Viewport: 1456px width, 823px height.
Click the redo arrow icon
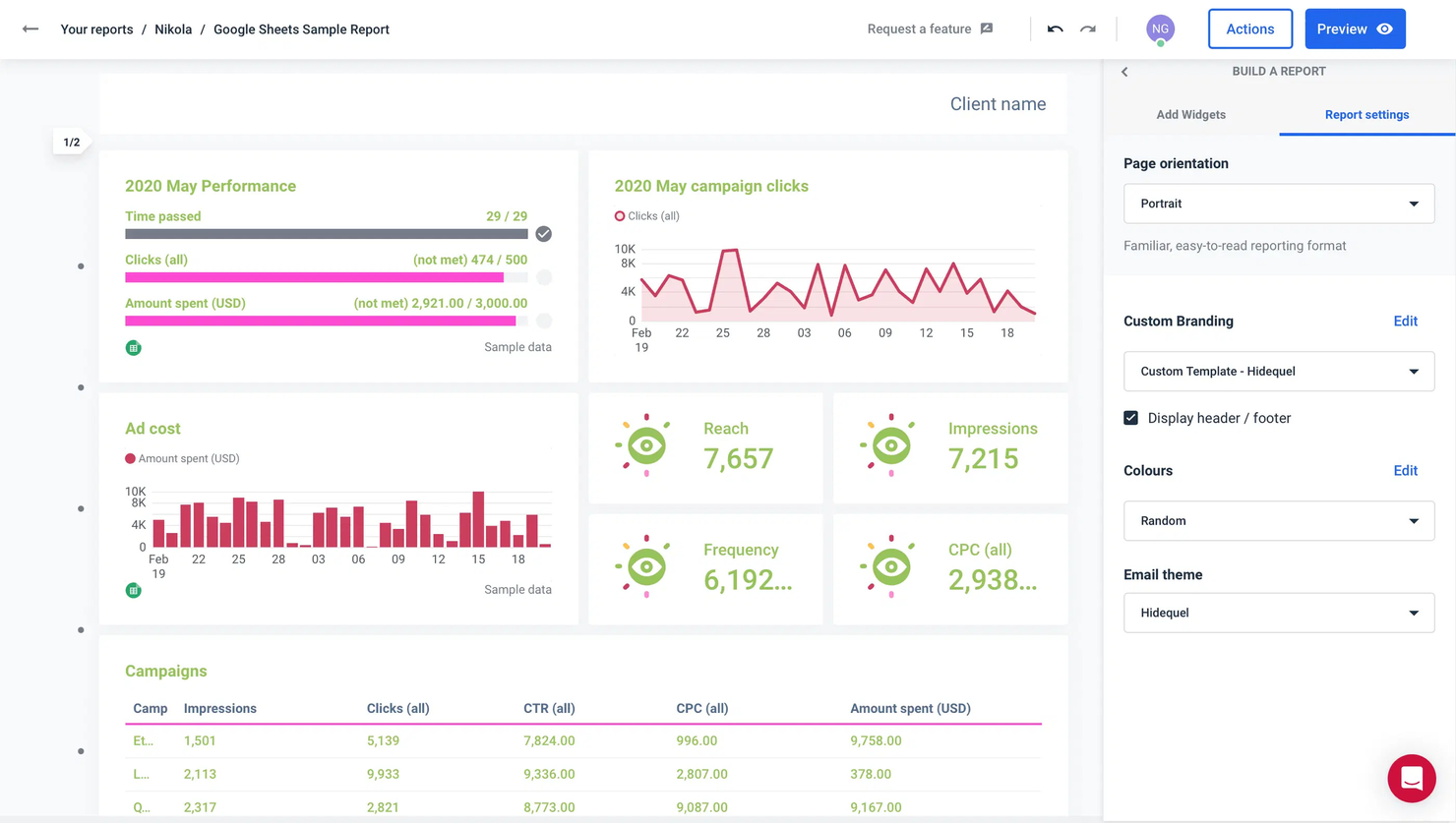[x=1087, y=29]
